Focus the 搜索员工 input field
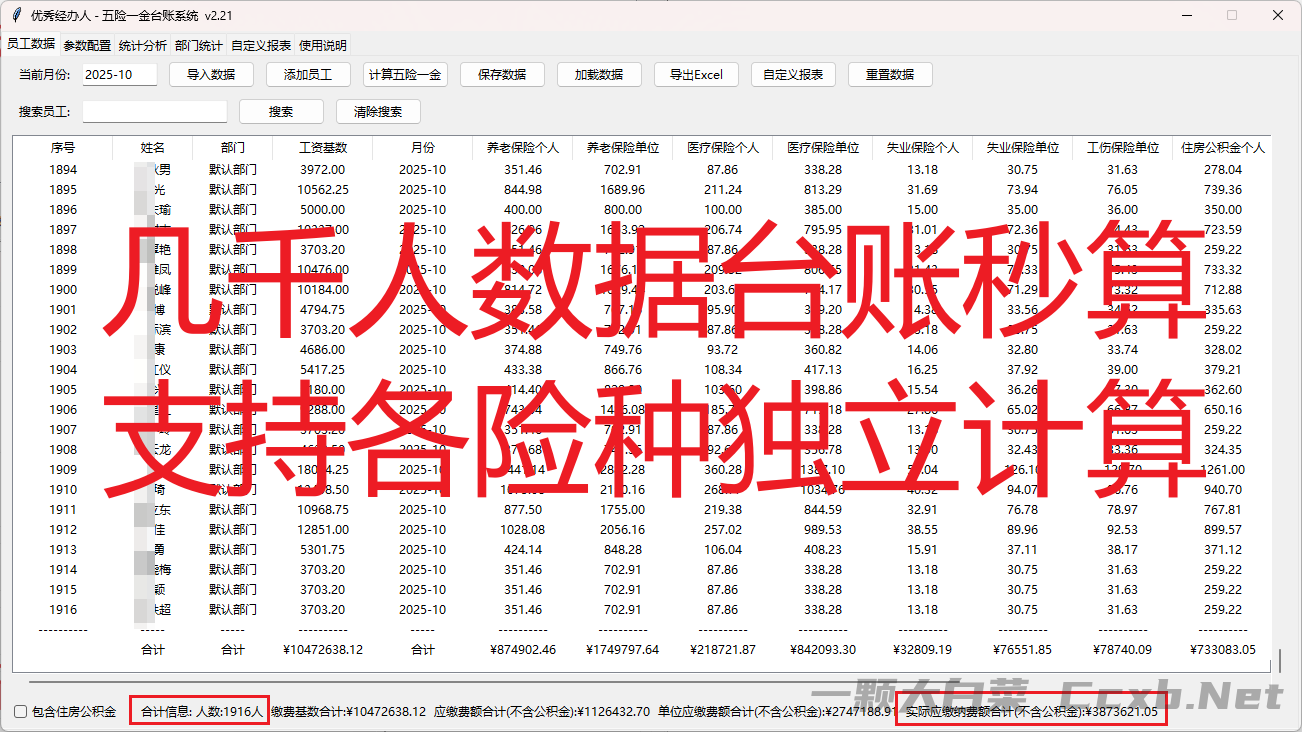Image resolution: width=1302 pixels, height=732 pixels. [x=155, y=112]
